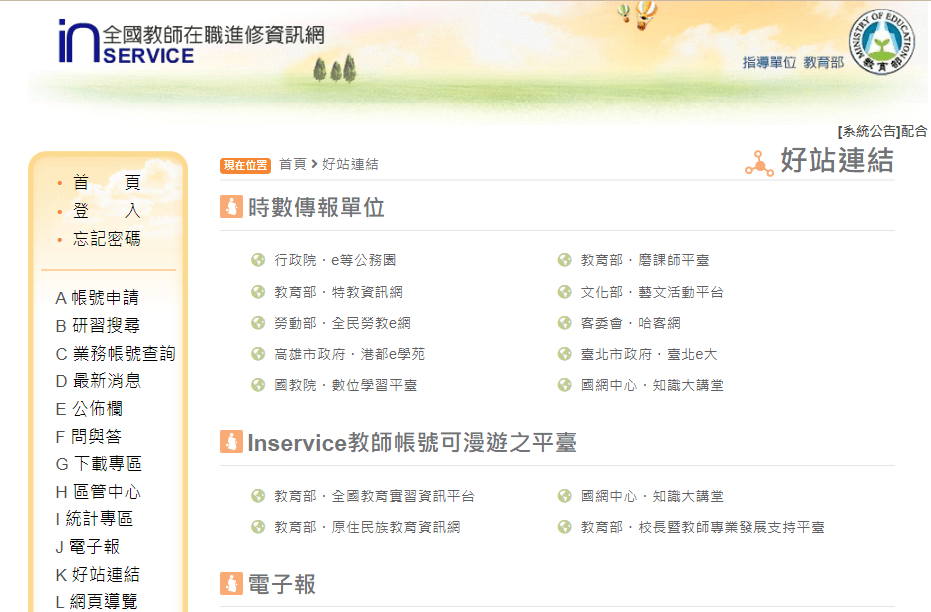Image resolution: width=931 pixels, height=612 pixels.
Task: Click globe icon beside 行政院．e等公務園
Action: pyautogui.click(x=258, y=260)
